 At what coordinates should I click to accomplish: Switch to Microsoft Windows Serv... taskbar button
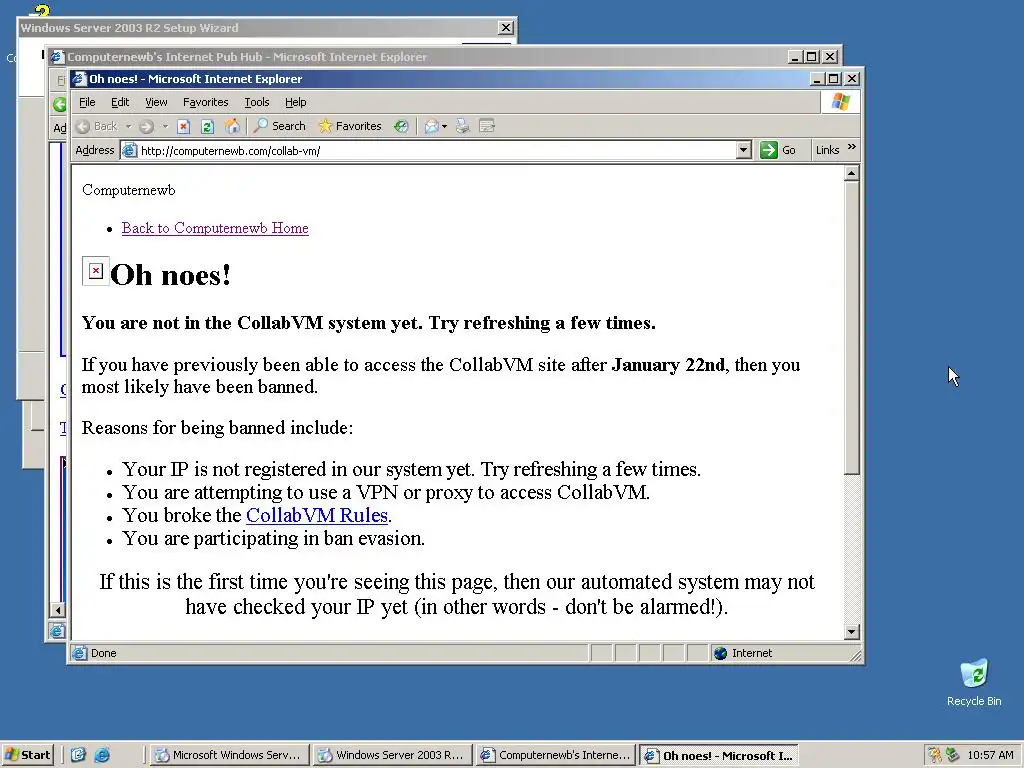(x=228, y=755)
